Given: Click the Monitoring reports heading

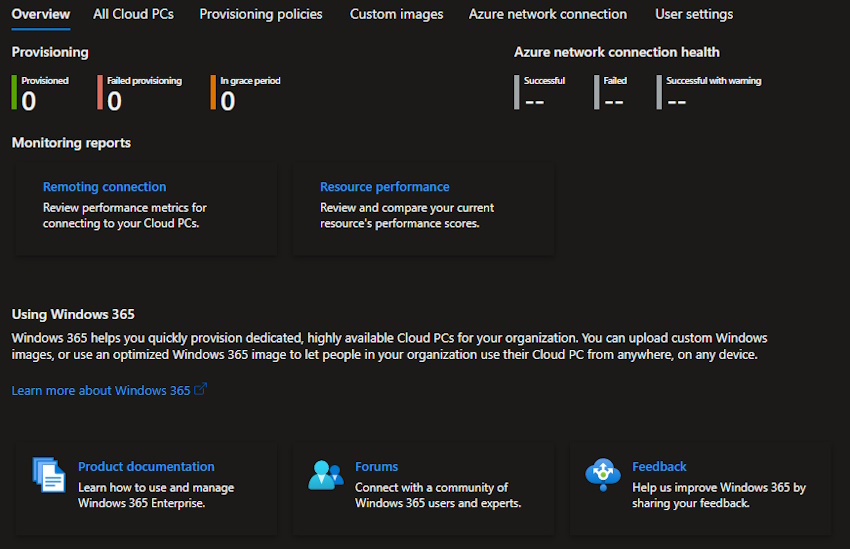Looking at the screenshot, I should [71, 143].
